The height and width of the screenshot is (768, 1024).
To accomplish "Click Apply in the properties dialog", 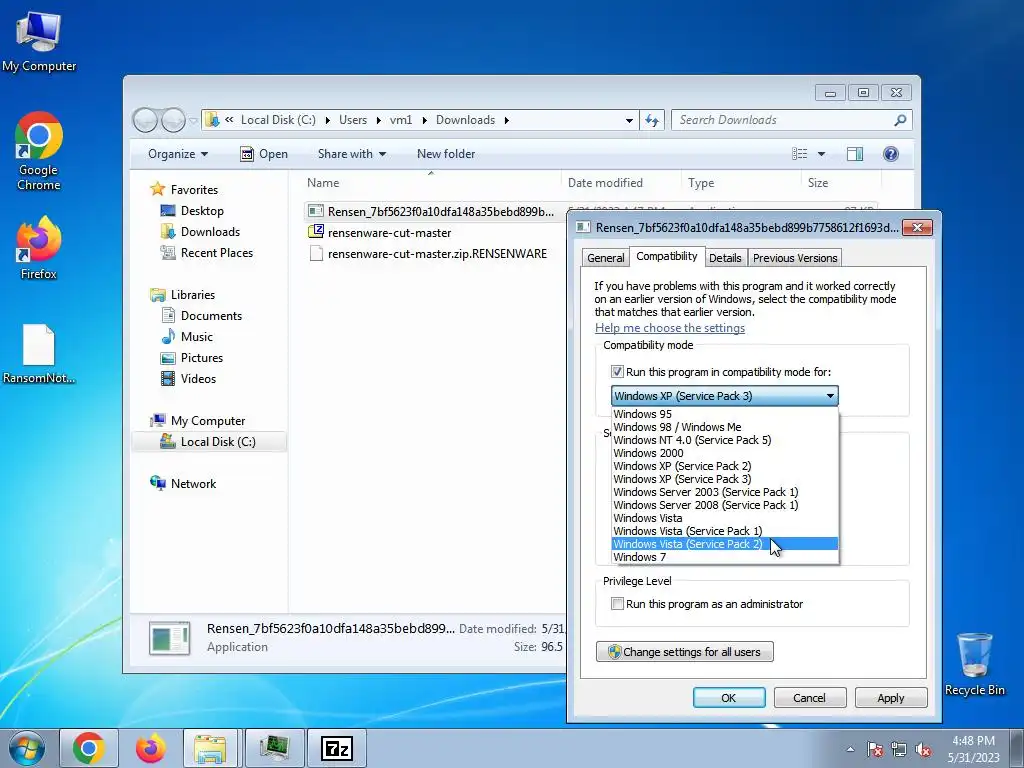I will tap(891, 697).
